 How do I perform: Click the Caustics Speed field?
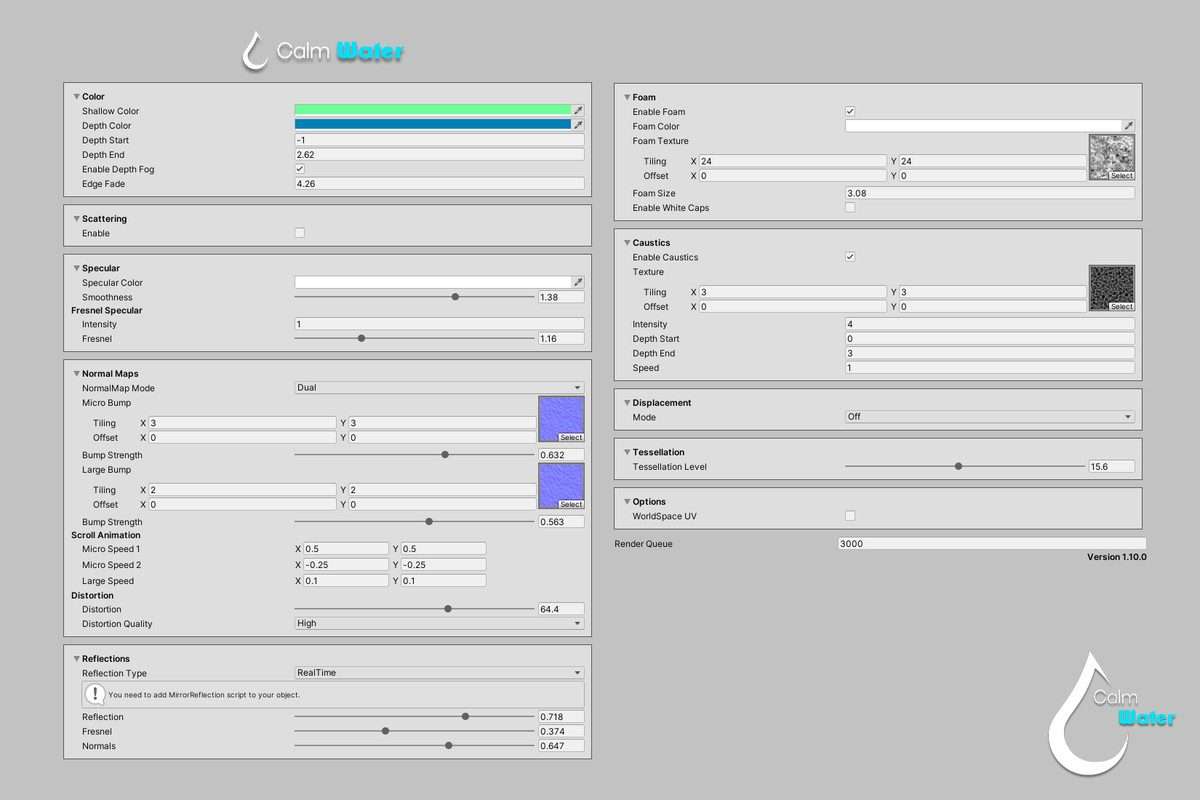click(x=990, y=368)
